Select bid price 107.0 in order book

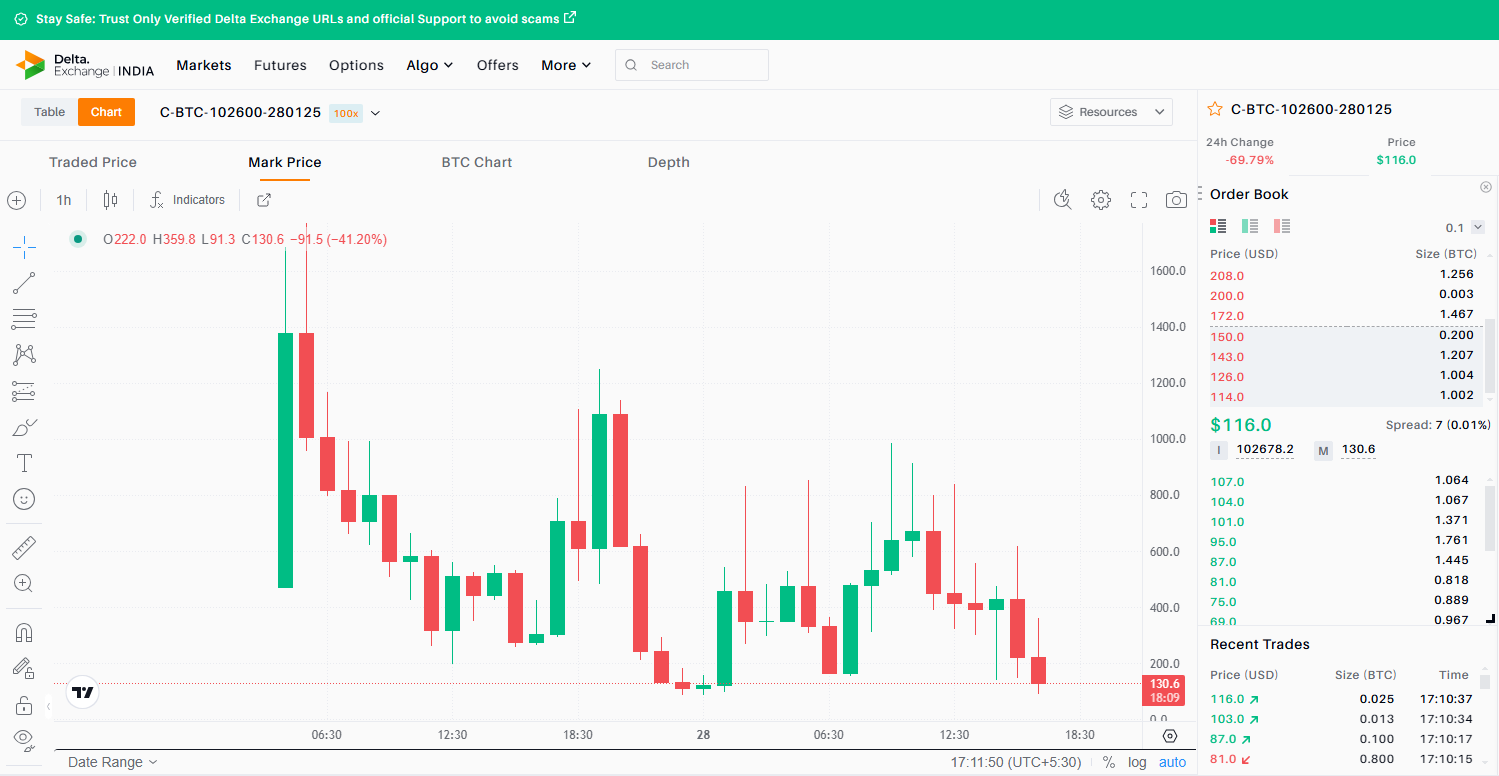click(x=1227, y=481)
